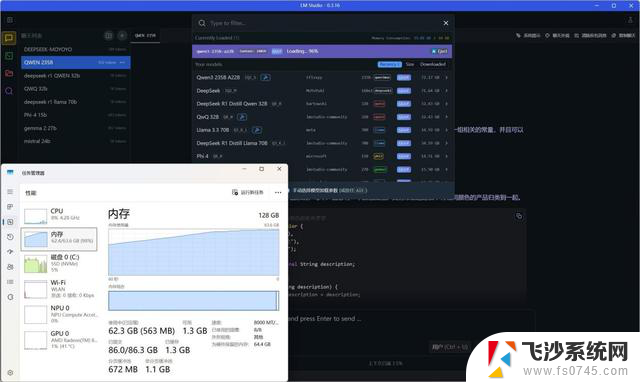Screen dimensions: 640x382
Task: Expand QwQ 32B row chevron
Action: pos(447,117)
